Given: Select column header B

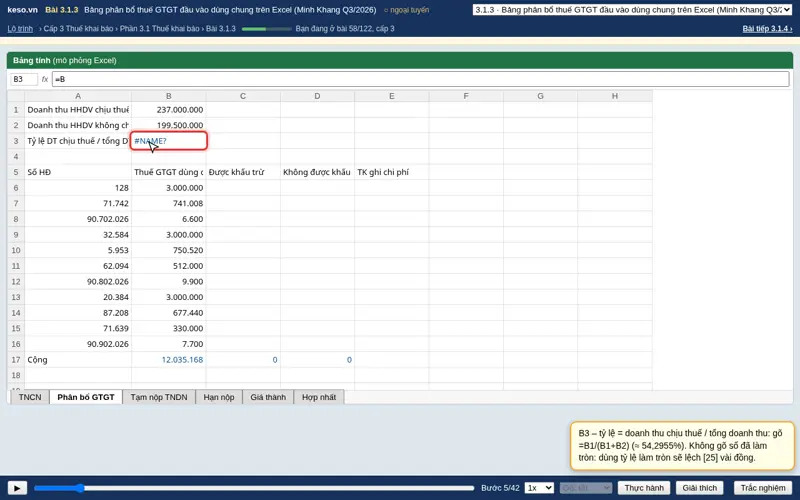Looking at the screenshot, I should pos(169,96).
